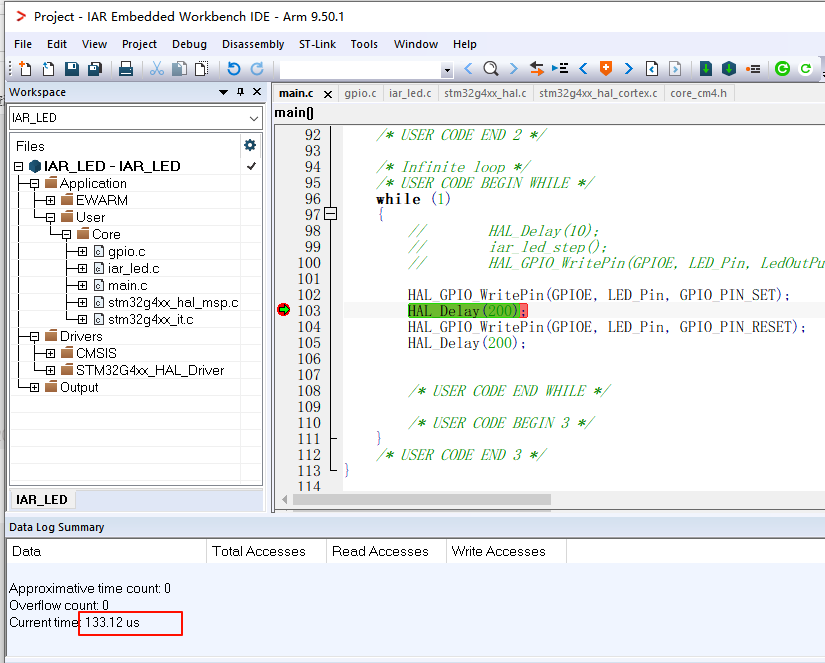Viewport: 825px width, 663px height.
Task: Toggle the breakpoint on line 103
Action: tap(284, 310)
